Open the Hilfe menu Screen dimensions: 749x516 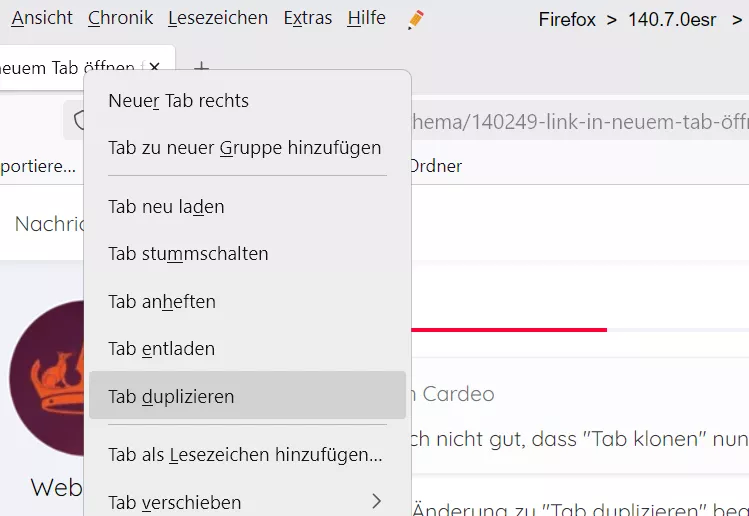pyautogui.click(x=366, y=18)
